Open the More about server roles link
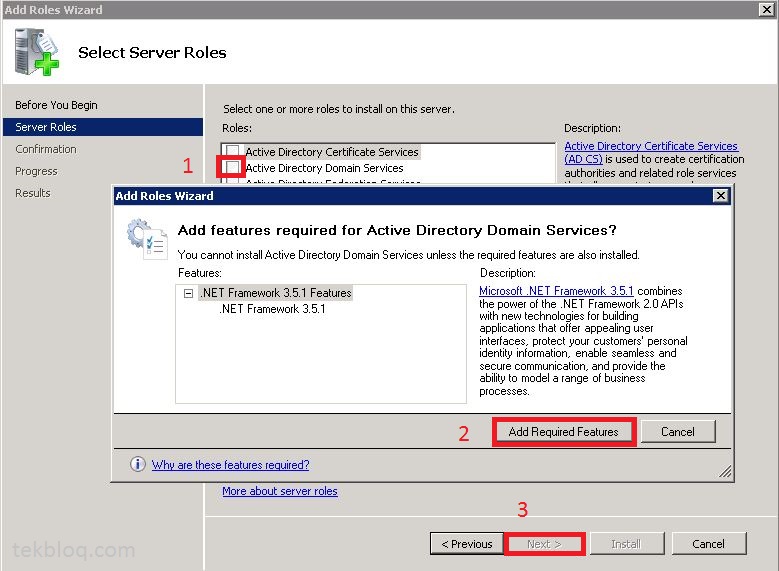Image resolution: width=779 pixels, height=571 pixels. pyautogui.click(x=280, y=491)
